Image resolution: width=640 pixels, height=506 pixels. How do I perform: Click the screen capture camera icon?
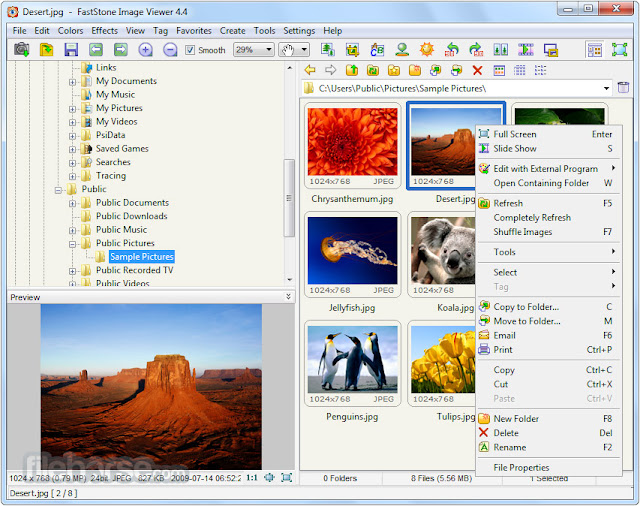pyautogui.click(x=22, y=50)
